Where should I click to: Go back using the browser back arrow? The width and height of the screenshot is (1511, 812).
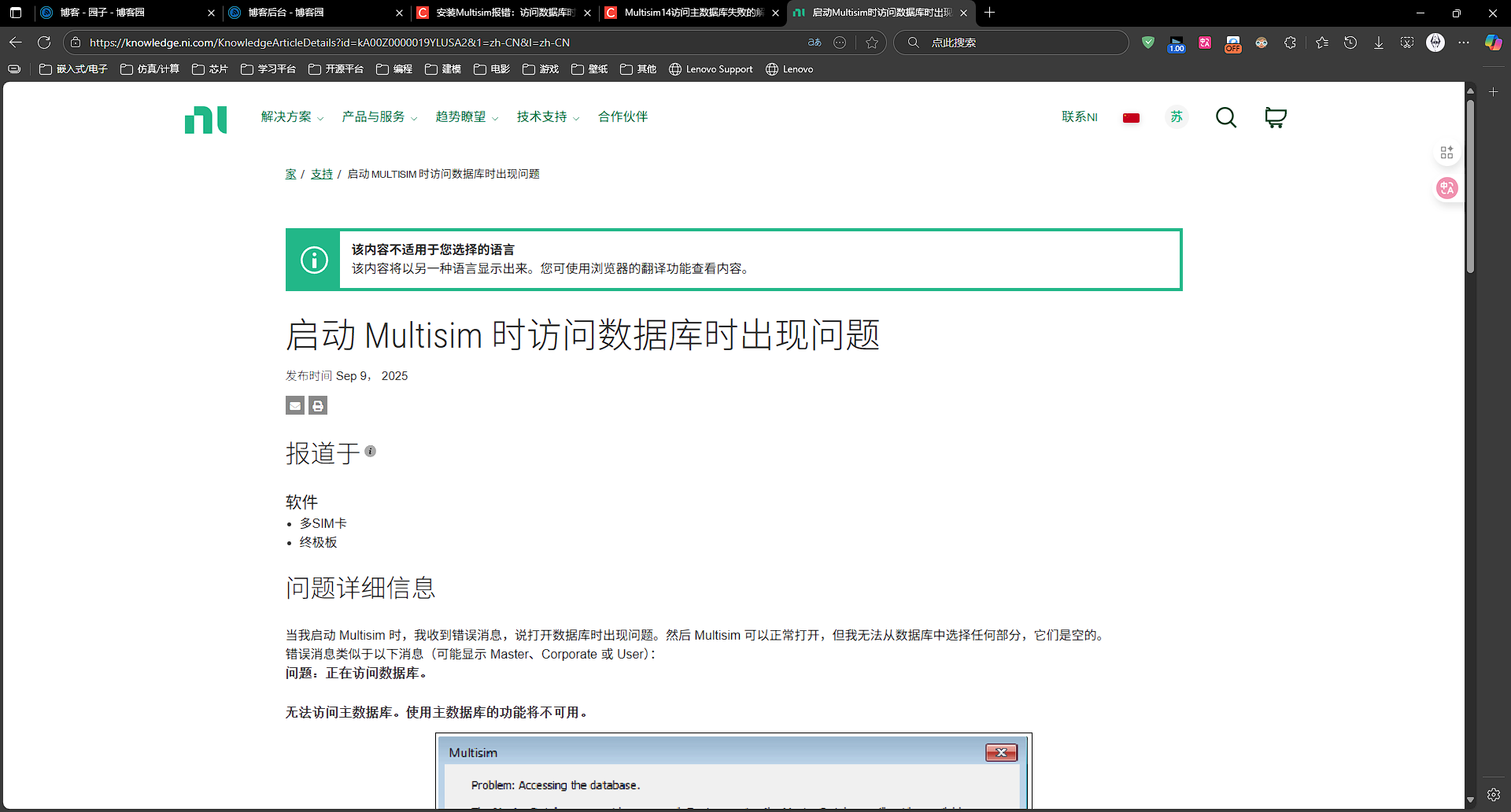point(16,42)
